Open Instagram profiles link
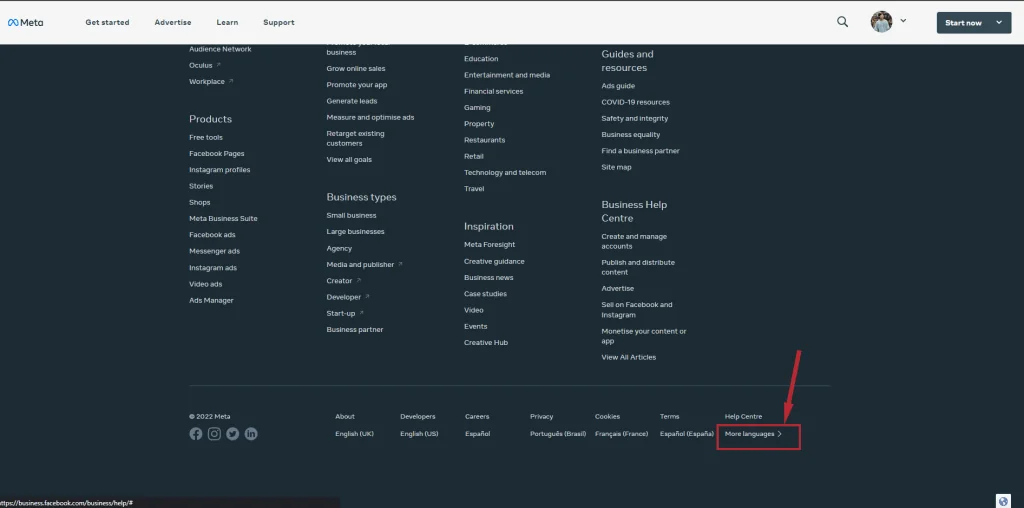The height and width of the screenshot is (508, 1024). coord(219,170)
